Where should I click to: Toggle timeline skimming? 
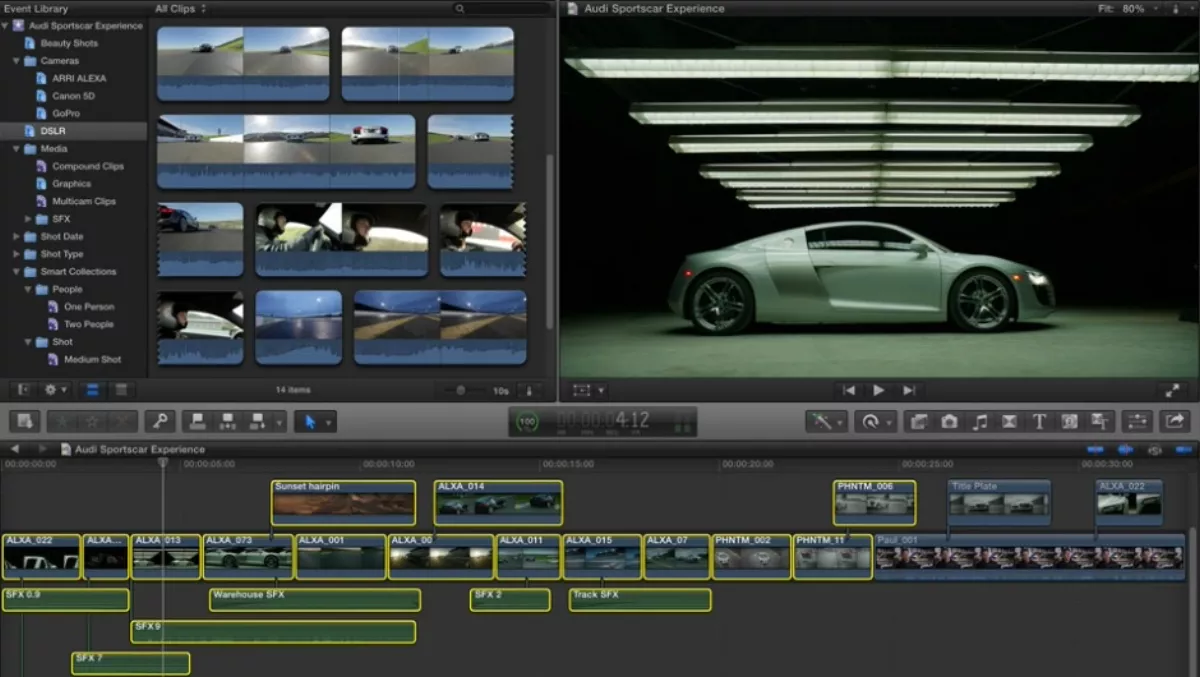coord(1096,450)
